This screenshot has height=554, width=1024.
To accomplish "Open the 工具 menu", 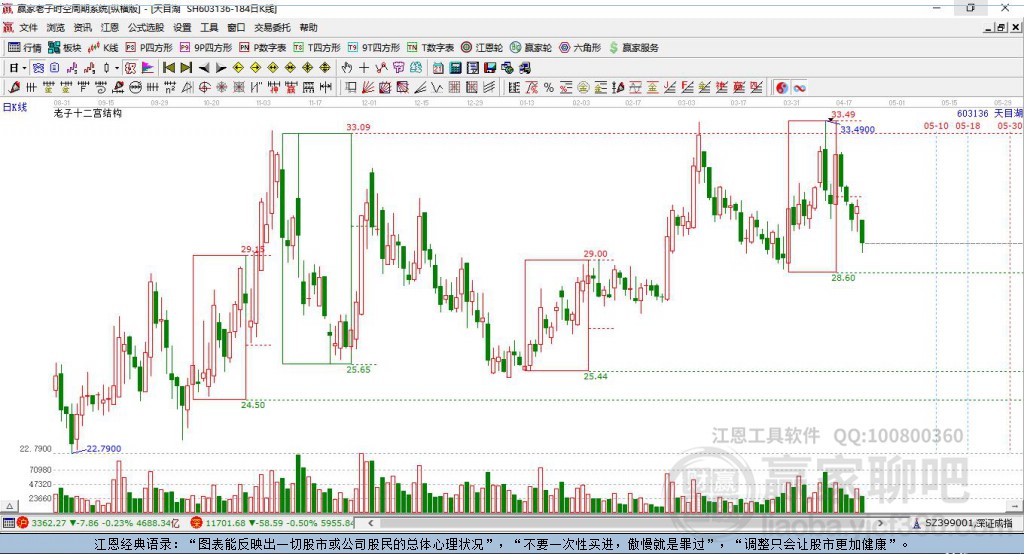I will 209,27.
